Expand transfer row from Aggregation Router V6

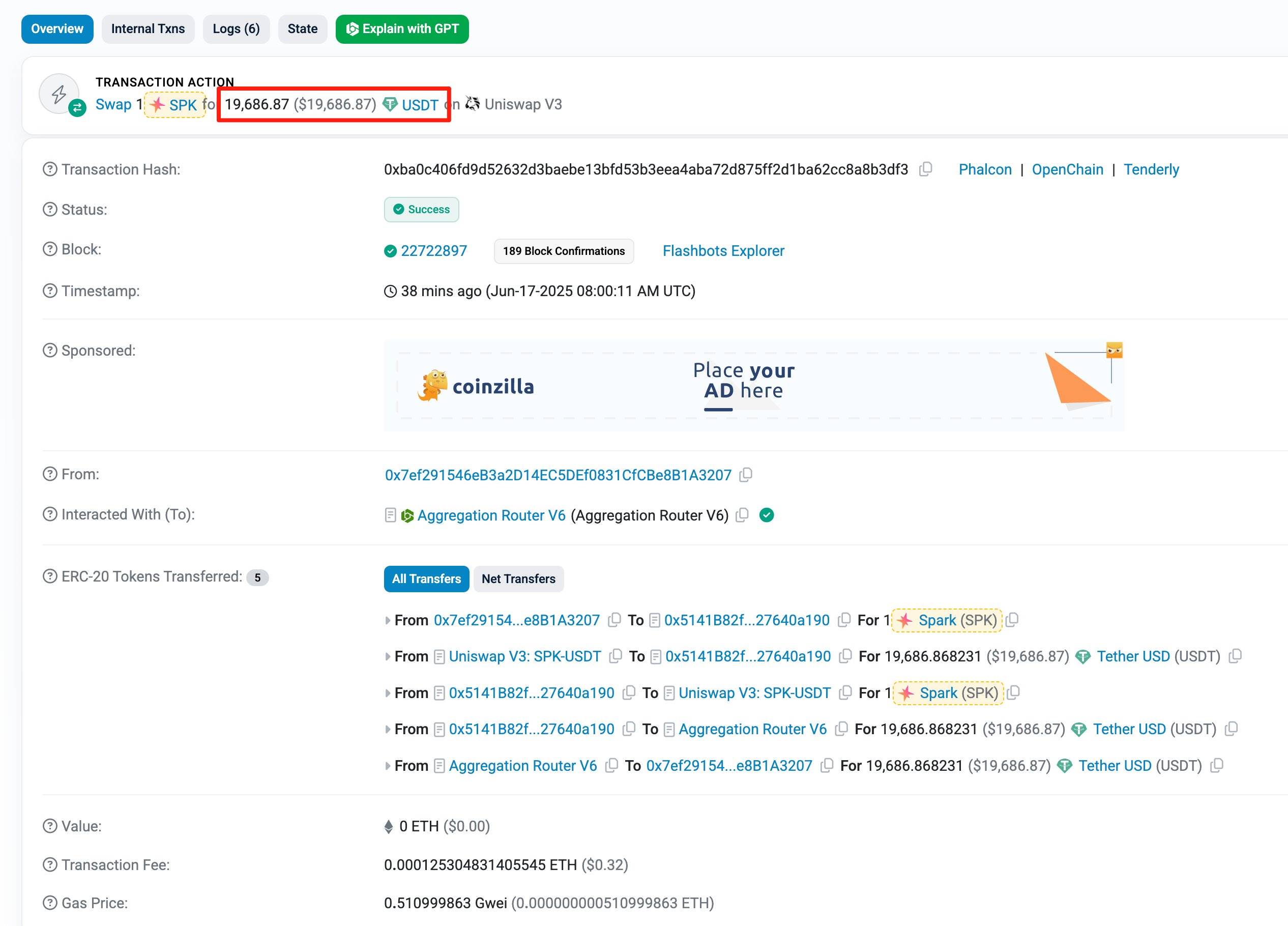coord(388,766)
